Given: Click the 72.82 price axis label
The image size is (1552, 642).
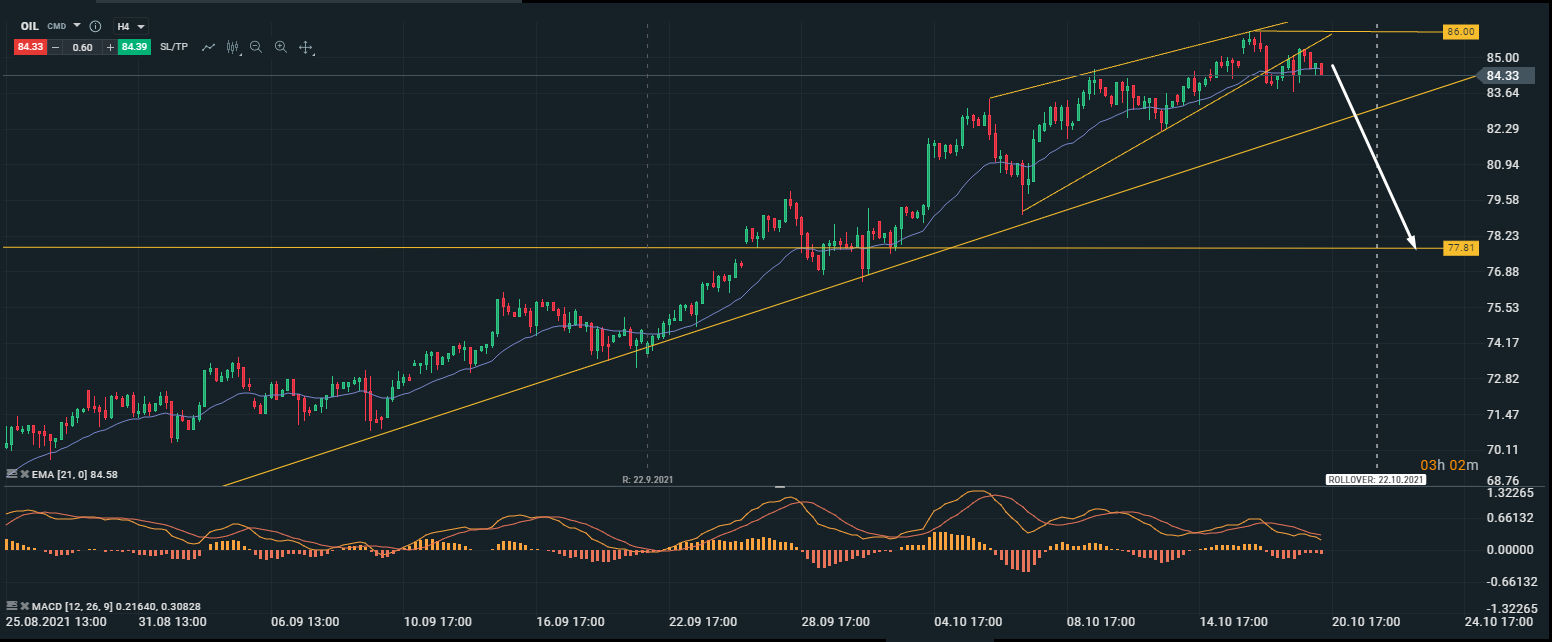Looking at the screenshot, I should (x=1503, y=379).
